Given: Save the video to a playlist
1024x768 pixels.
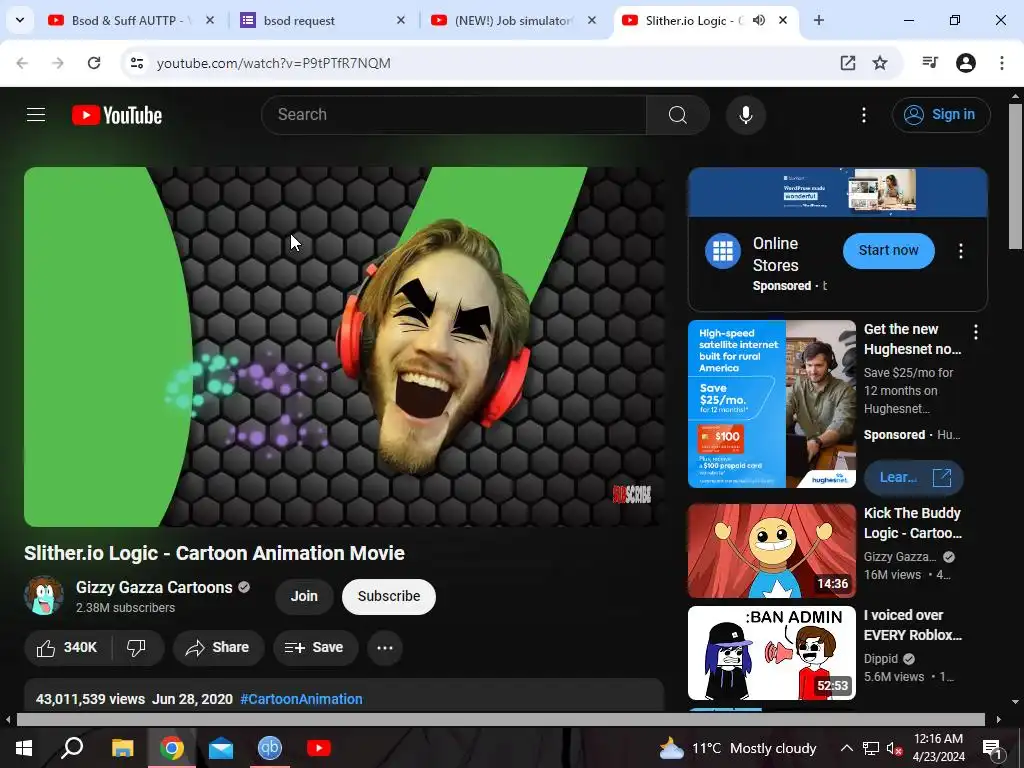Looking at the screenshot, I should coord(315,648).
